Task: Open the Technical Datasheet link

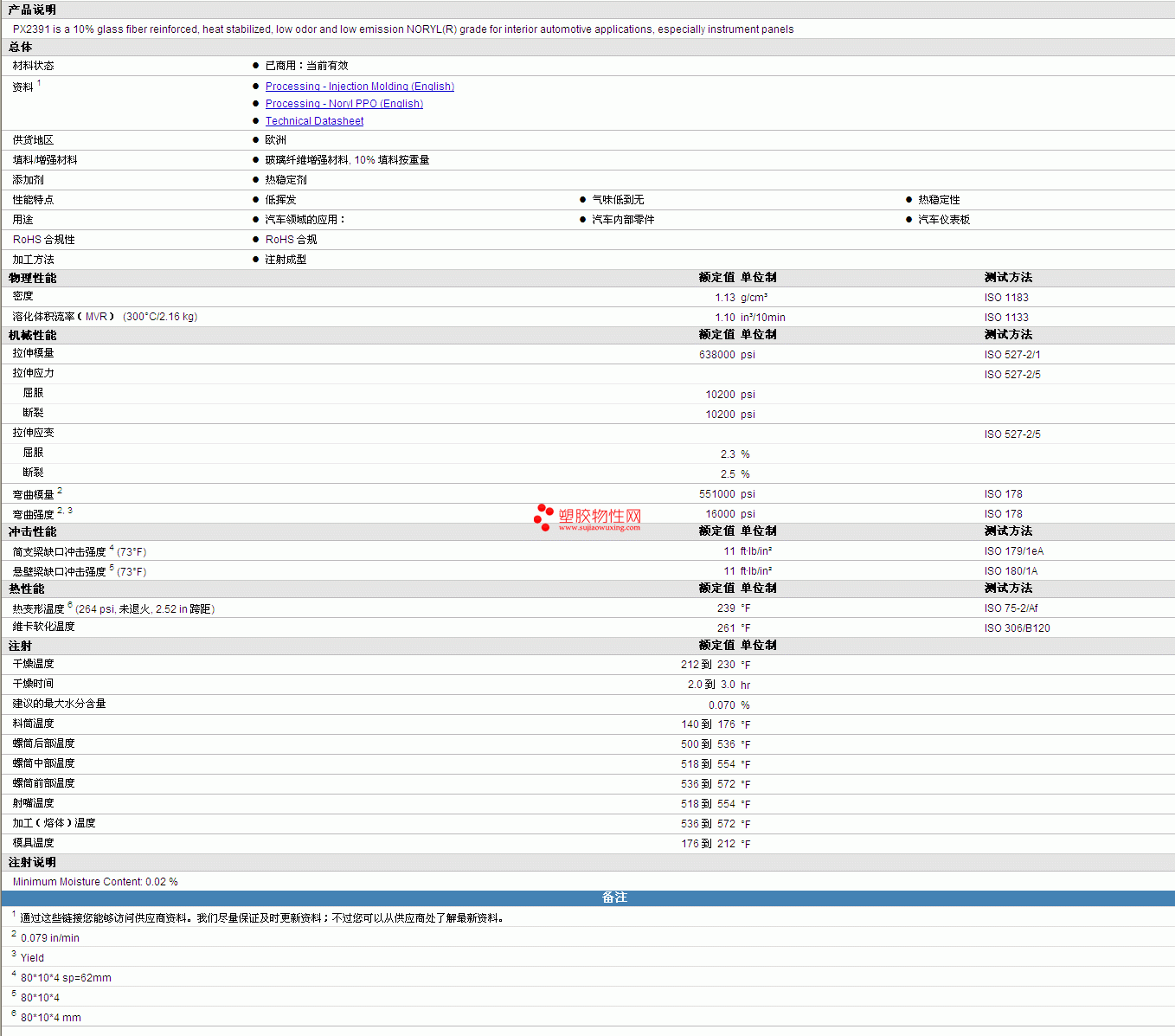Action: (x=314, y=121)
